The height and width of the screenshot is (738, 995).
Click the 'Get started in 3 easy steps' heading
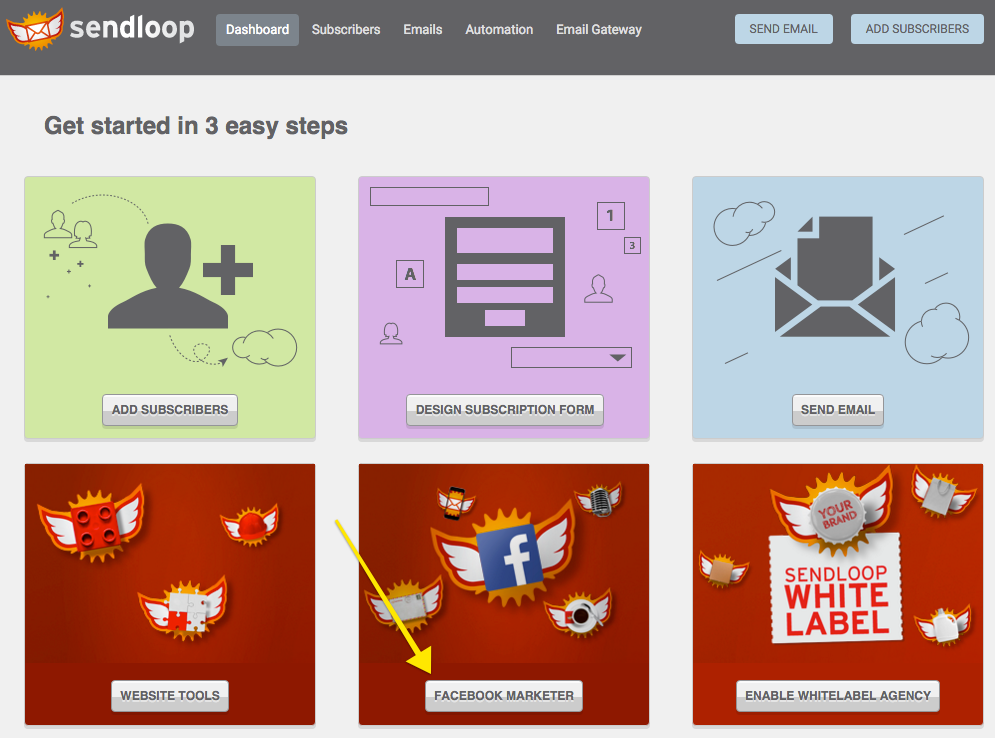(x=196, y=126)
